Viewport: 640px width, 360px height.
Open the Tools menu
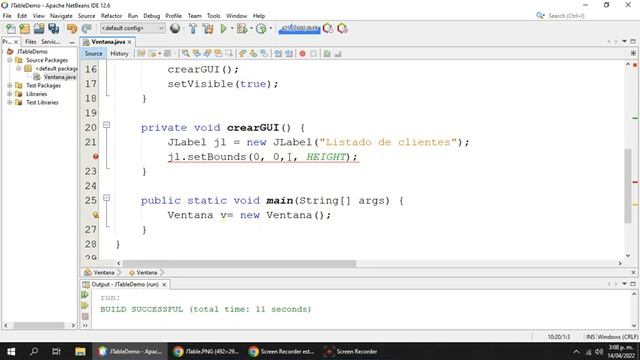point(213,16)
